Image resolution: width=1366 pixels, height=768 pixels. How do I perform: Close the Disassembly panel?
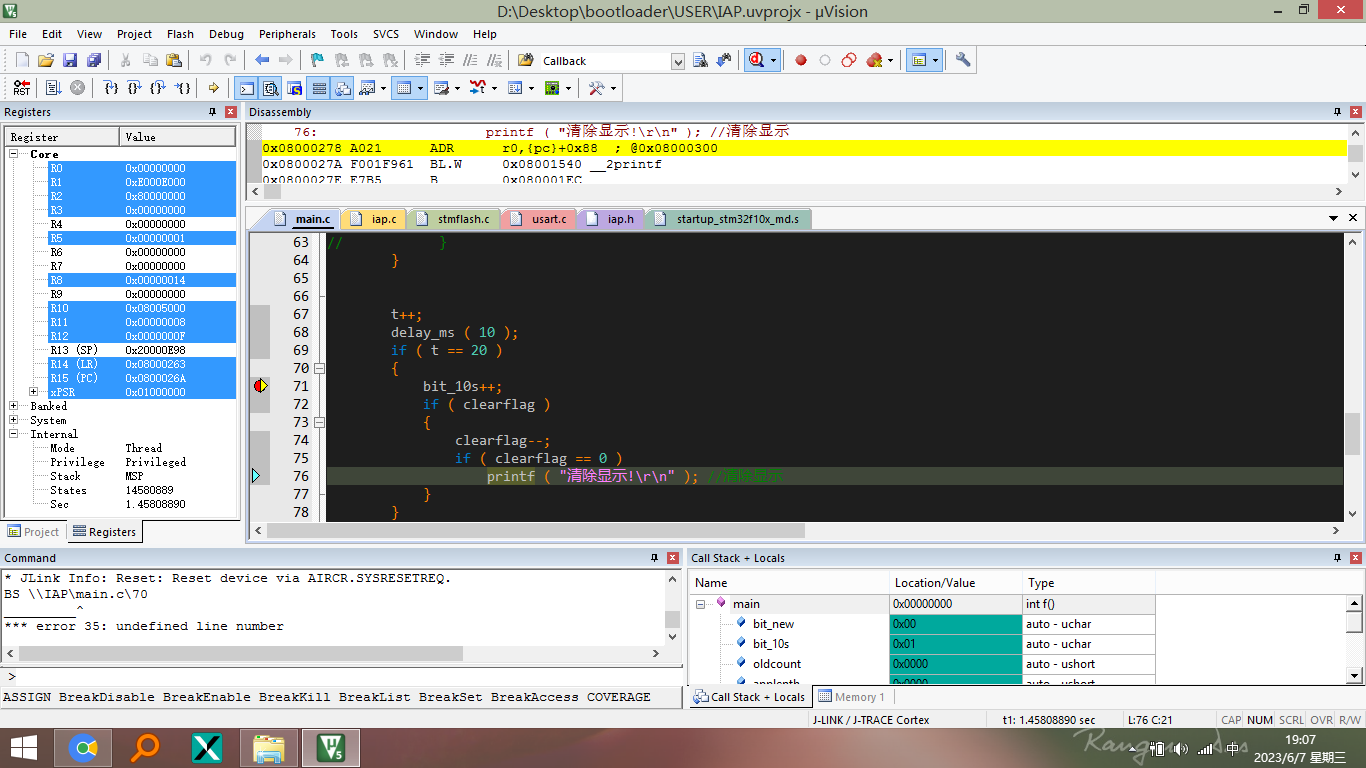click(x=1354, y=112)
